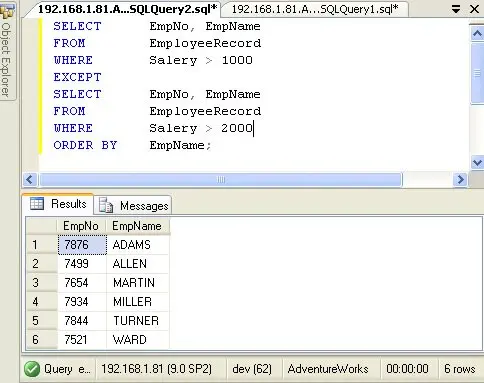Place cursor on ORDER BY keyword

point(85,145)
